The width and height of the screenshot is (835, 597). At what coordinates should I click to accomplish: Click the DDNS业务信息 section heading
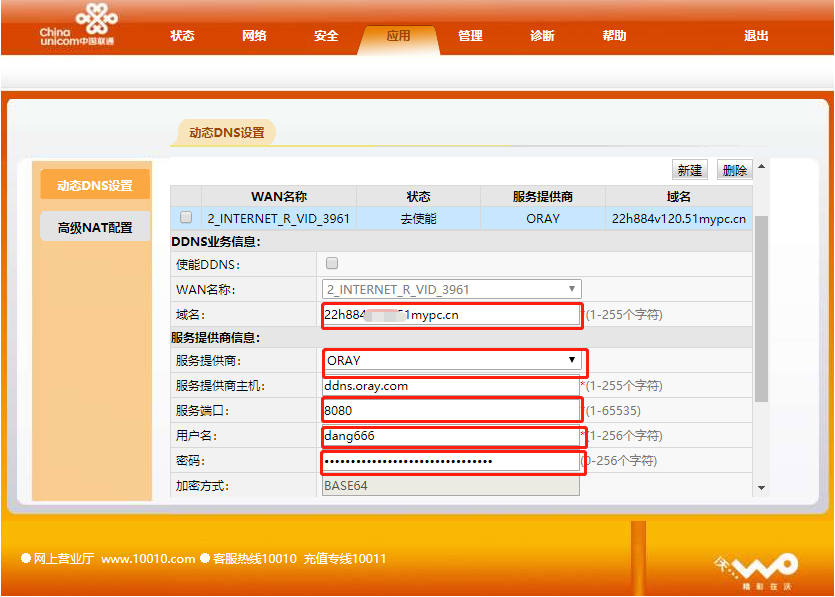216,242
